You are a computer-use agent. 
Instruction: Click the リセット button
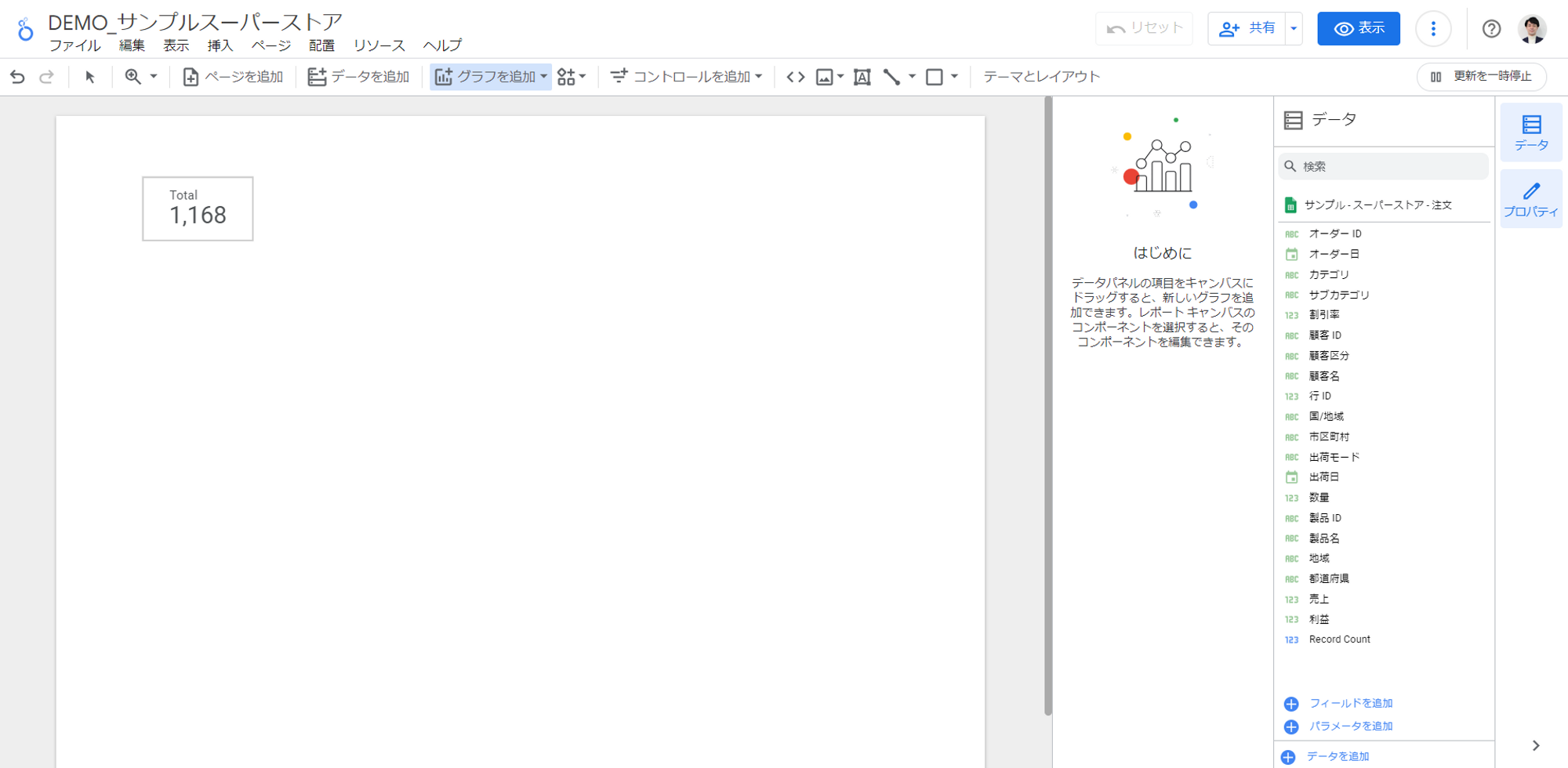(1145, 28)
